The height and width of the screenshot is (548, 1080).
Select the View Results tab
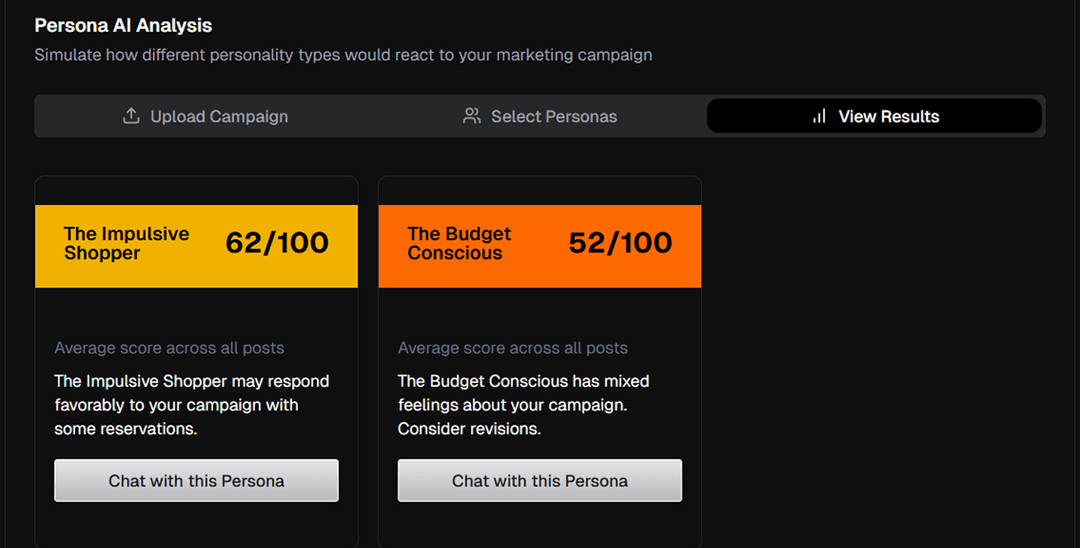(874, 116)
